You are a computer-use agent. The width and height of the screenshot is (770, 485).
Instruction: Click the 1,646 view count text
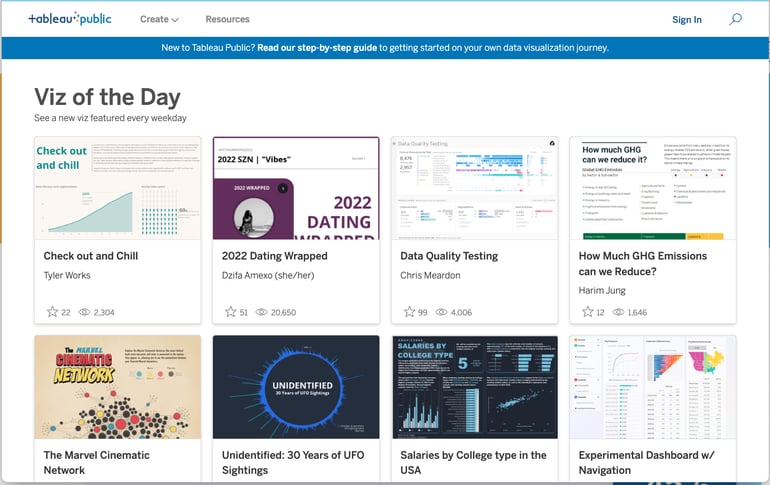pos(637,312)
